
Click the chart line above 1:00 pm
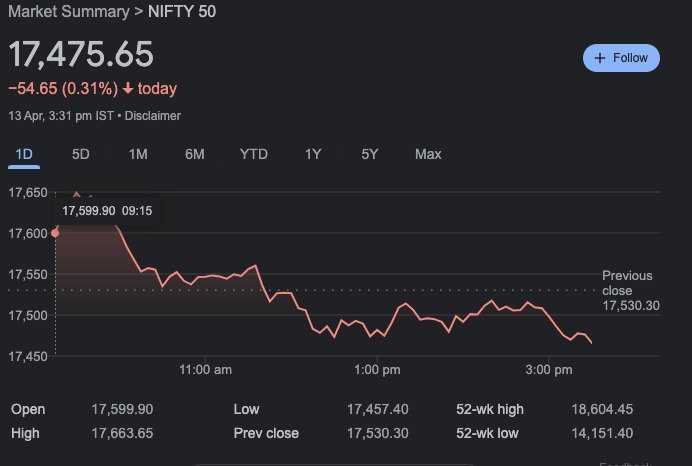[377, 334]
